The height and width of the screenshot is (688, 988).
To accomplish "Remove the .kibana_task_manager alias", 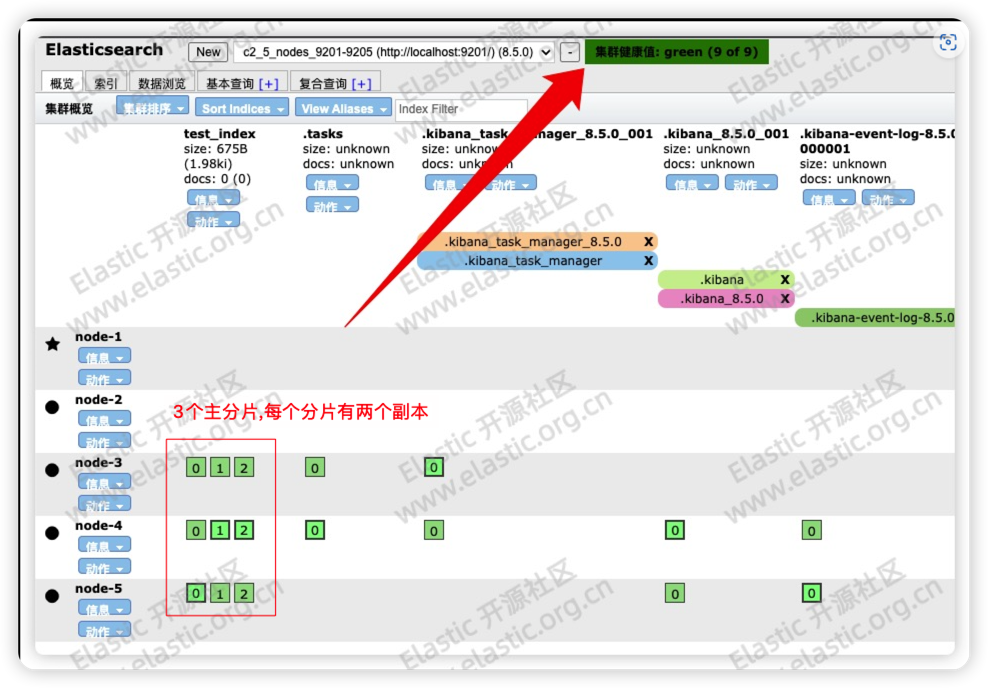I will (648, 260).
